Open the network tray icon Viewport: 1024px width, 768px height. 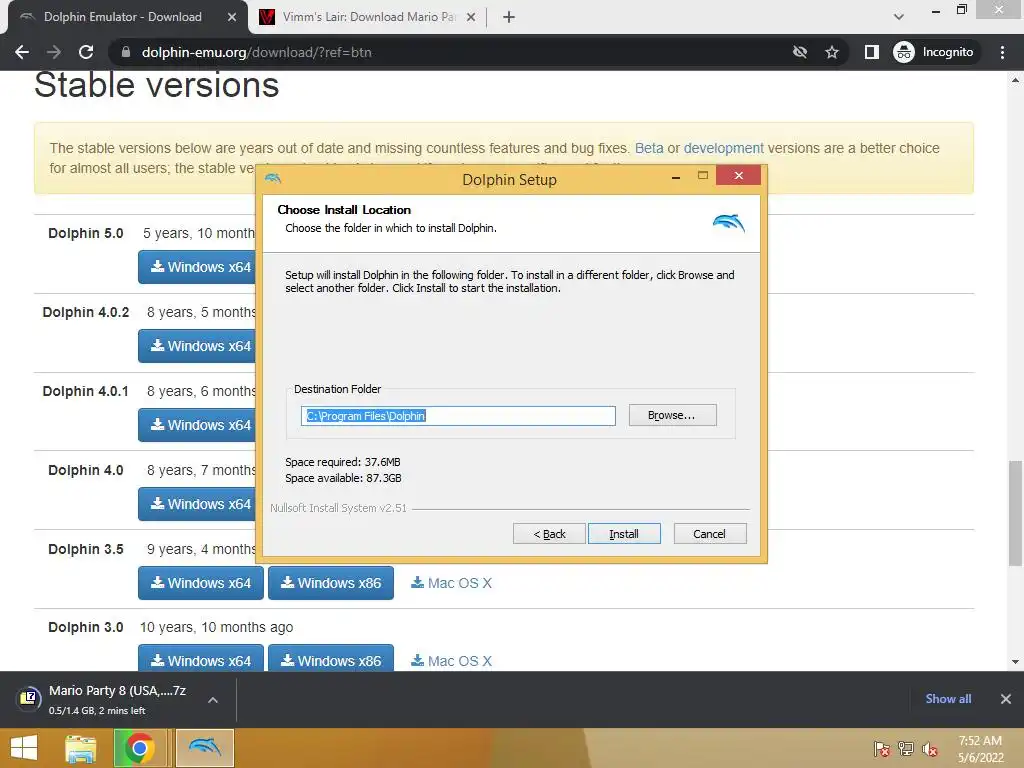(906, 749)
